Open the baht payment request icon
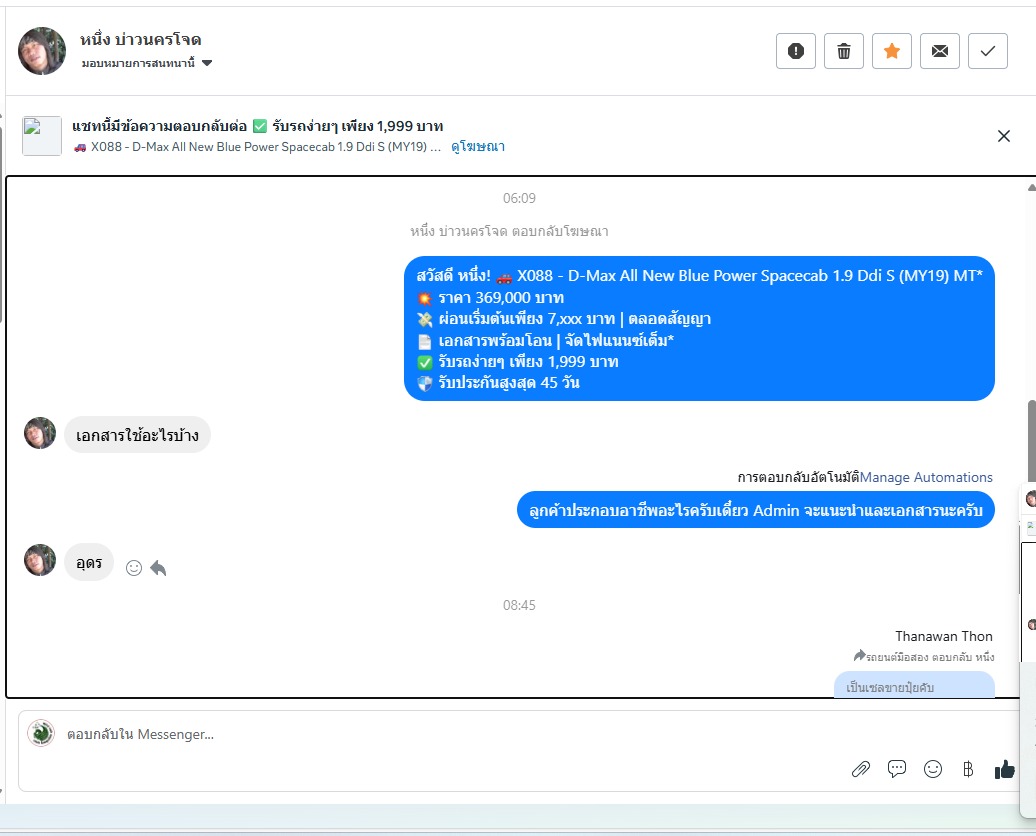This screenshot has width=1036, height=836. pos(968,769)
